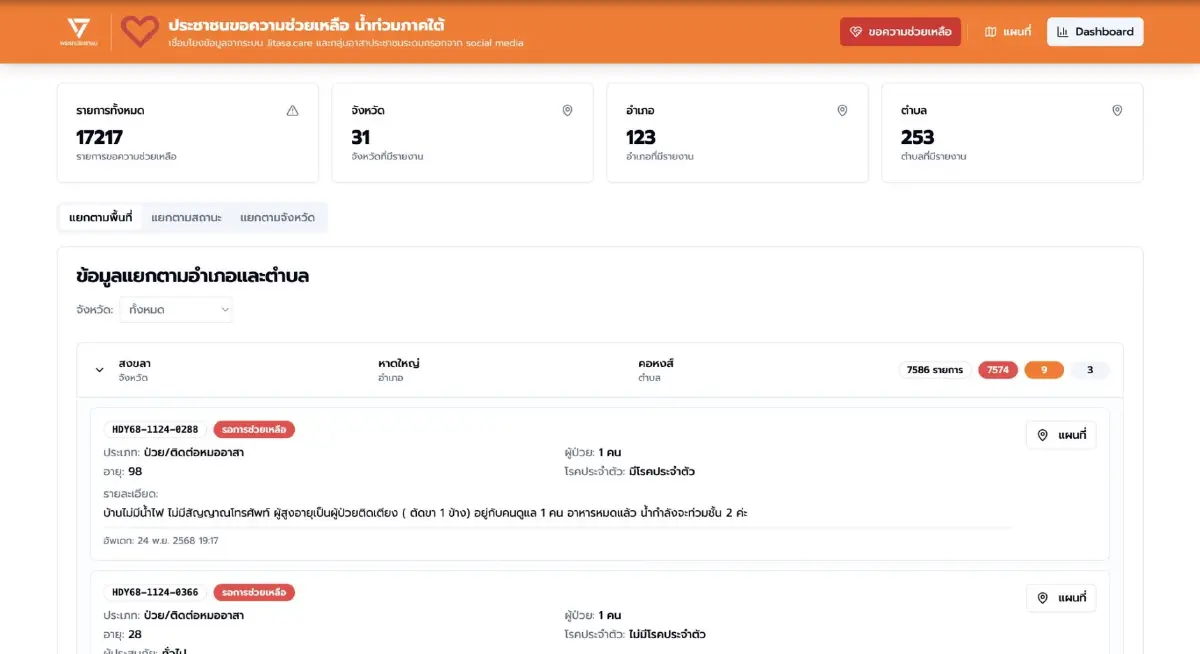Screen dimensions: 1200x654
Task: Click the orange 9 count badge
Action: (1044, 370)
